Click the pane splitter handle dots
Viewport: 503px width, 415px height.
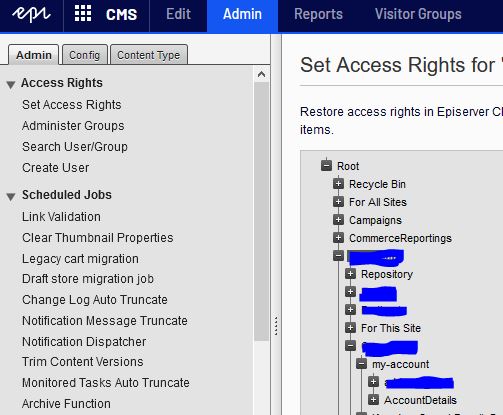click(x=276, y=326)
